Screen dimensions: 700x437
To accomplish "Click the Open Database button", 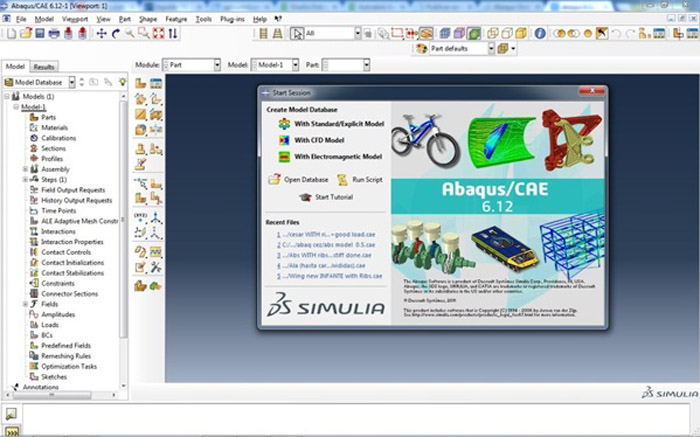I will (298, 179).
